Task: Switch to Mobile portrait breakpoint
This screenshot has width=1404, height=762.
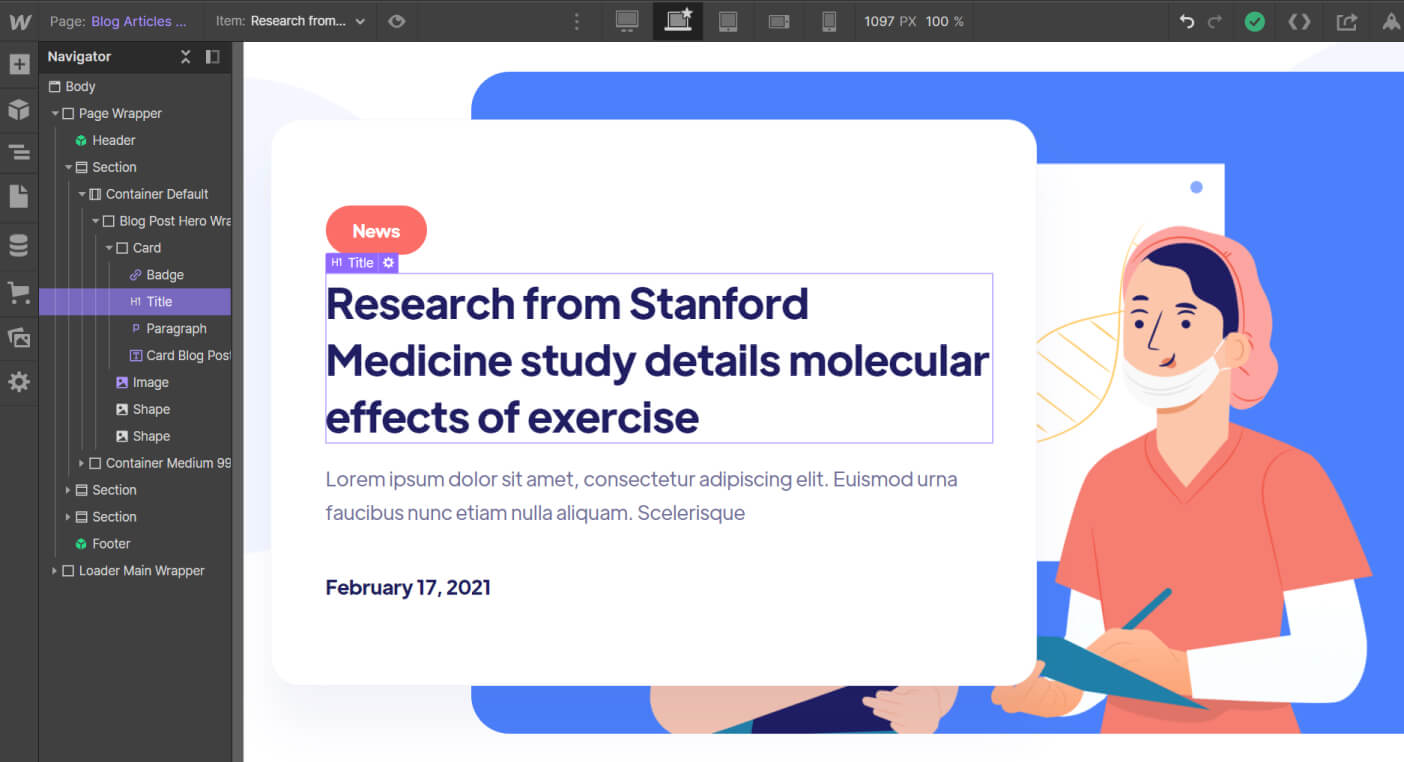Action: coord(829,21)
